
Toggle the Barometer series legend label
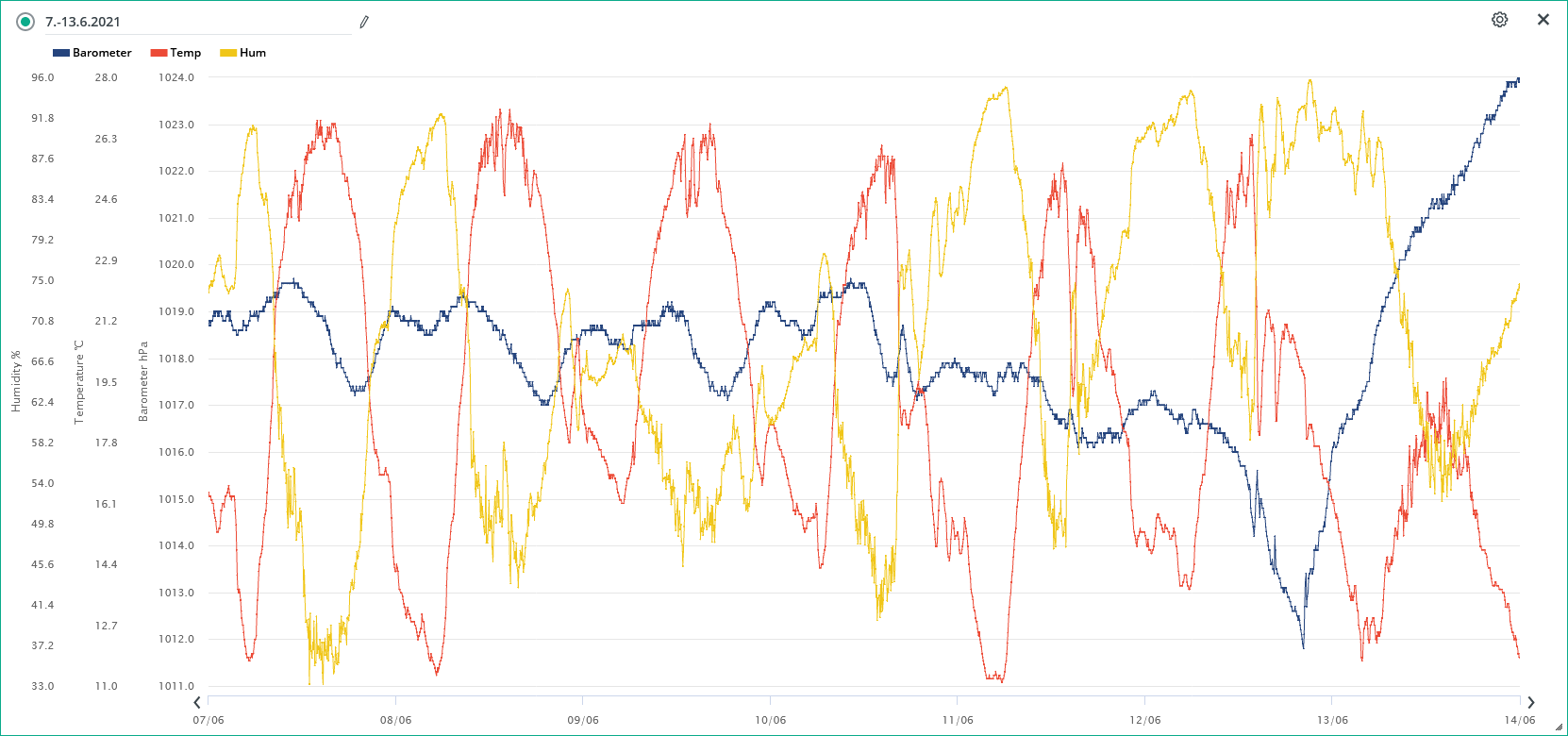coord(102,53)
